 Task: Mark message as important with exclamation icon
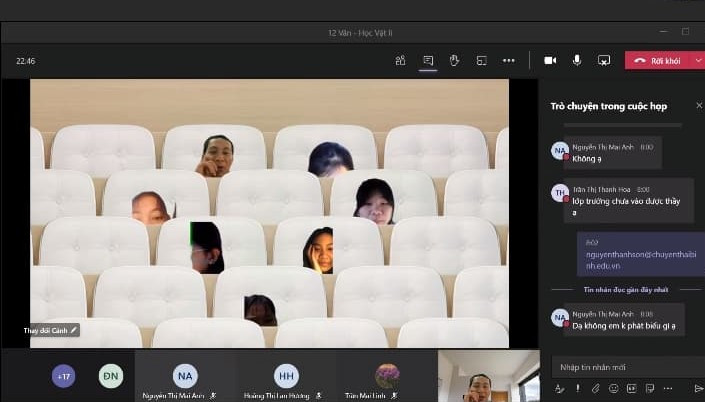coord(577,388)
